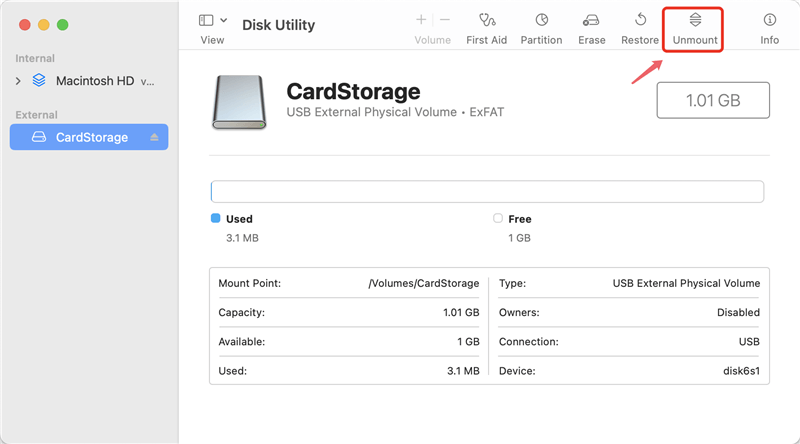Click the 1.01 GB size box
Viewport: 800px width, 444px height.
[x=713, y=100]
